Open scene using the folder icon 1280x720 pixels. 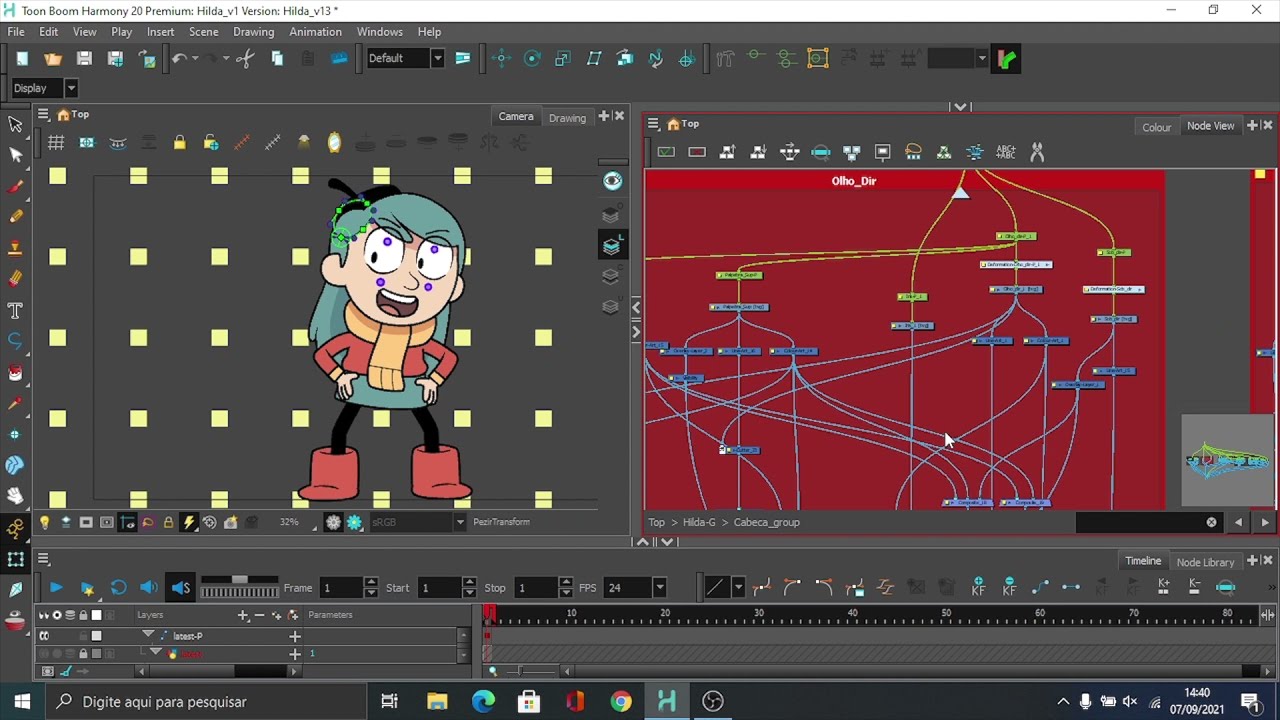(x=53, y=59)
